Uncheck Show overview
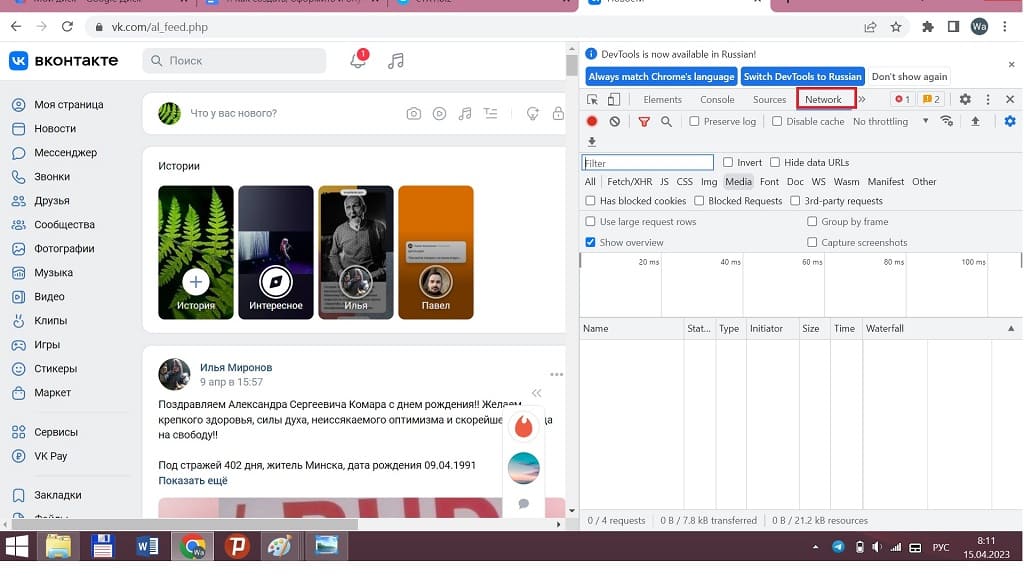 590,242
